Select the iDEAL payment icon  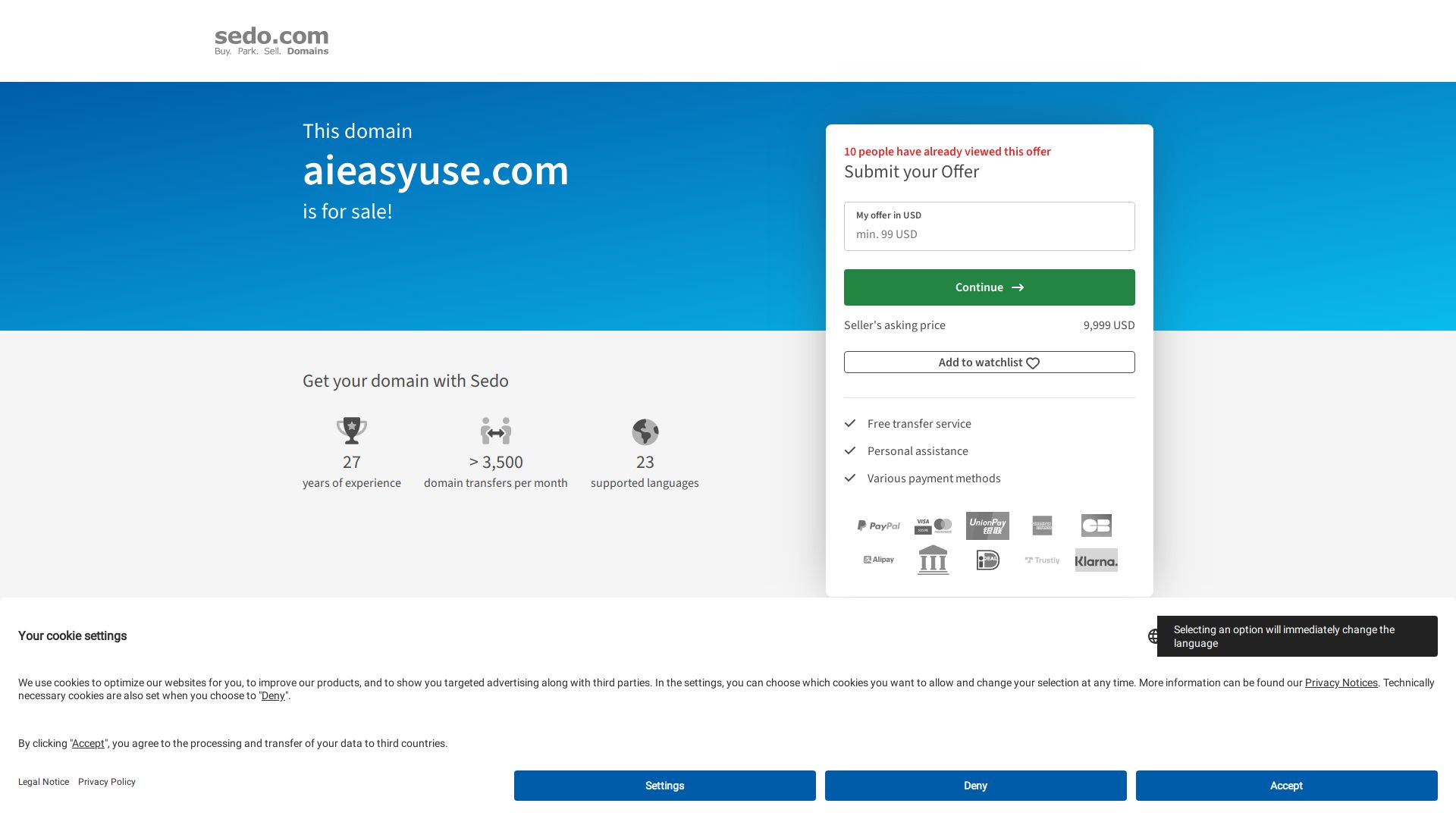(987, 560)
